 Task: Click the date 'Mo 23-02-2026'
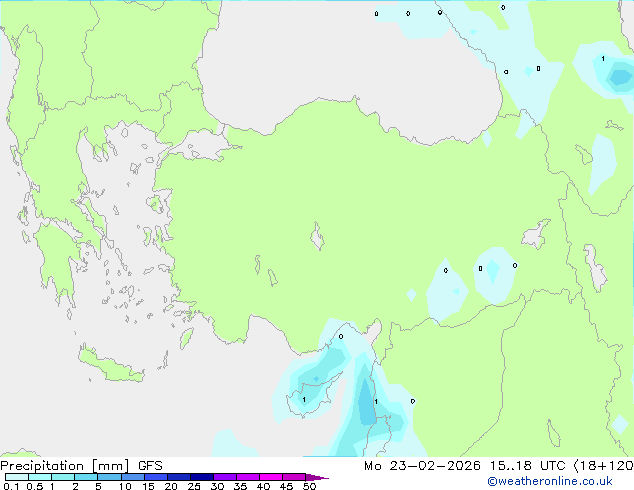coord(422,466)
